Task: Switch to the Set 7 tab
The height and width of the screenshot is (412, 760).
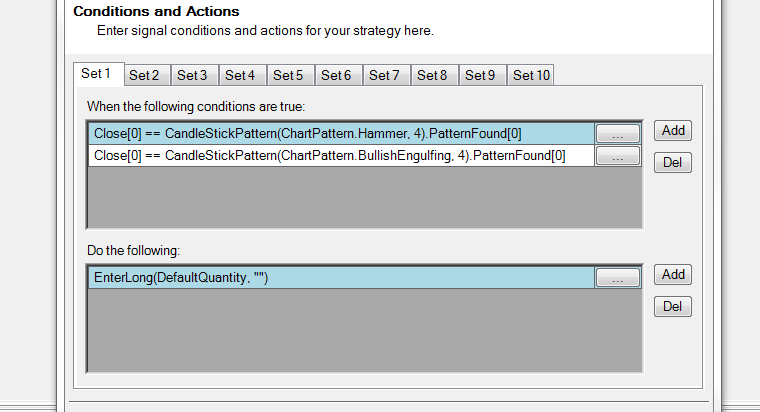Action: pos(384,75)
